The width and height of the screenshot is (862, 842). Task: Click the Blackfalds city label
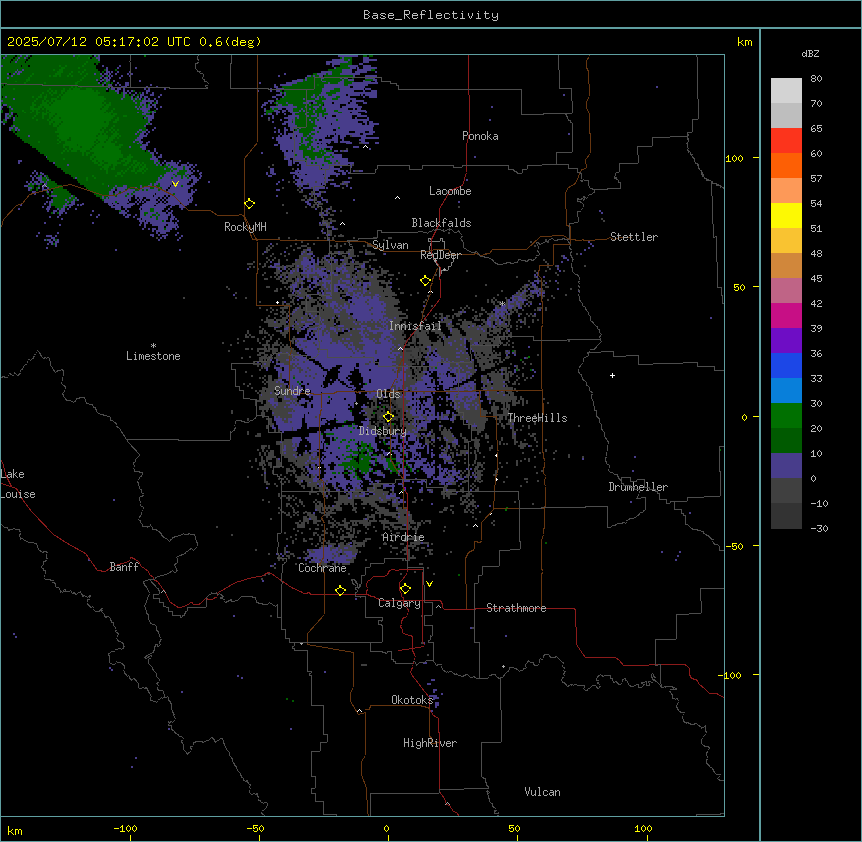pyautogui.click(x=441, y=223)
